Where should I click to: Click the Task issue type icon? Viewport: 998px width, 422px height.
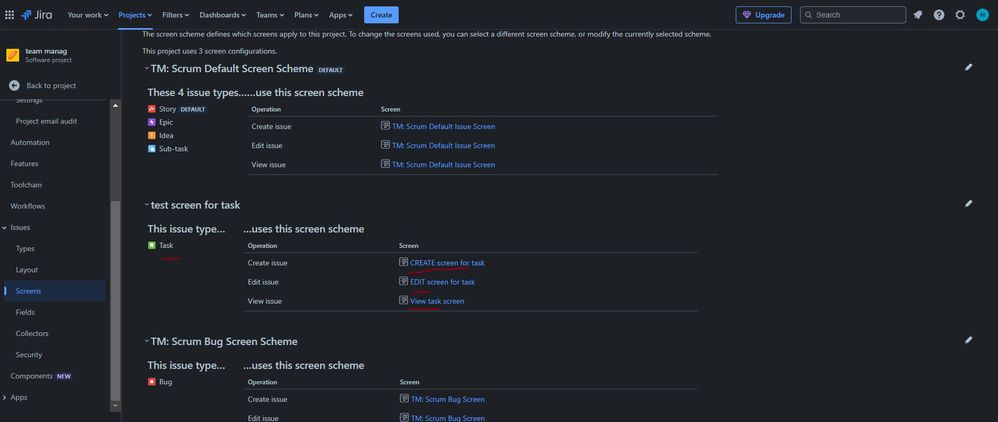pyautogui.click(x=151, y=245)
